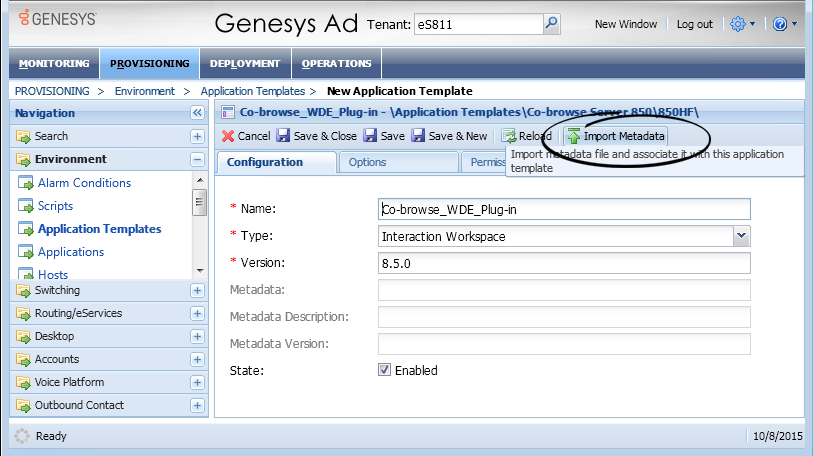This screenshot has width=813, height=456.
Task: Open the Alarm Conditions navigation link
Action: coord(84,183)
